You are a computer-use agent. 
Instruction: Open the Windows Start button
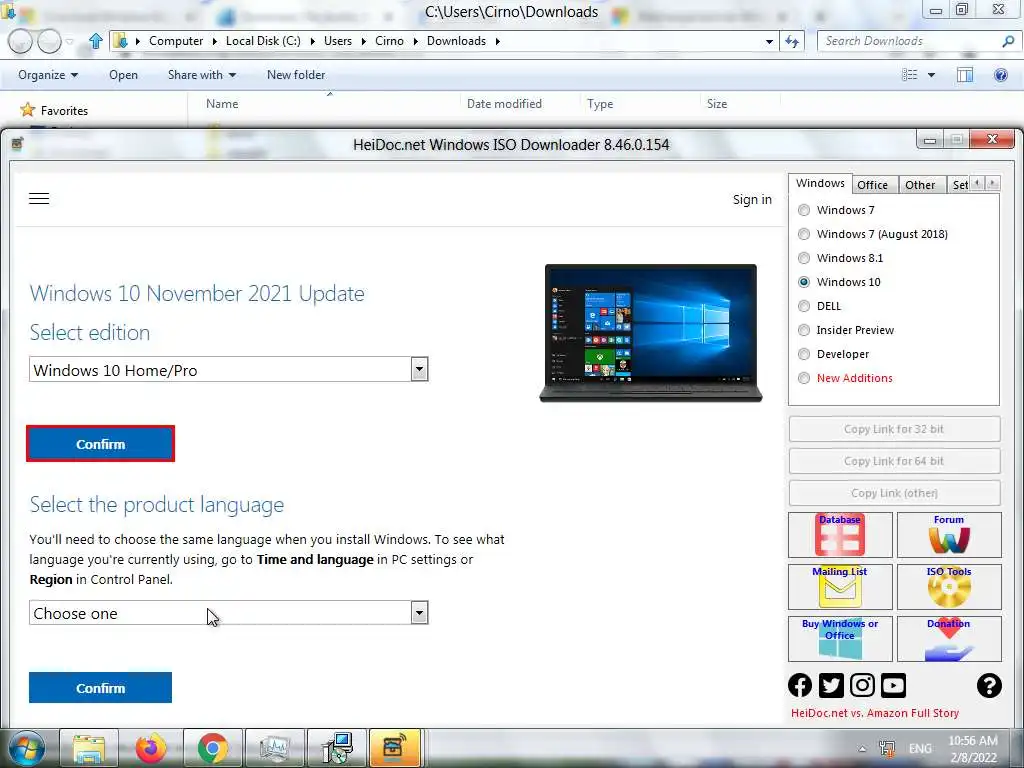click(27, 748)
